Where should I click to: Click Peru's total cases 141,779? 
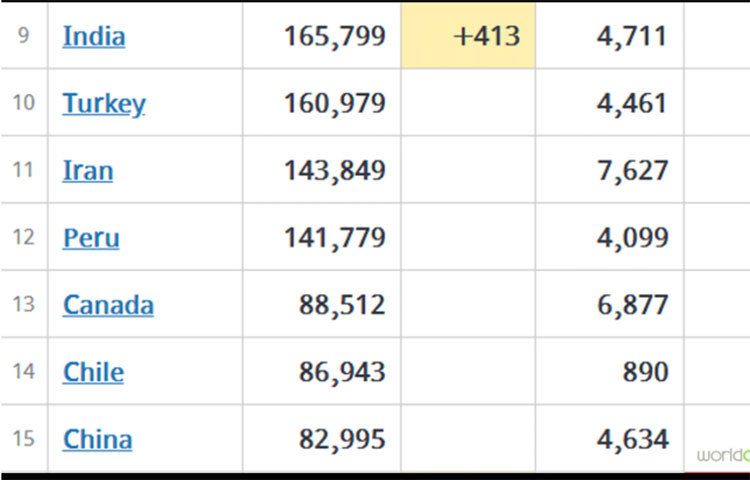(x=334, y=238)
